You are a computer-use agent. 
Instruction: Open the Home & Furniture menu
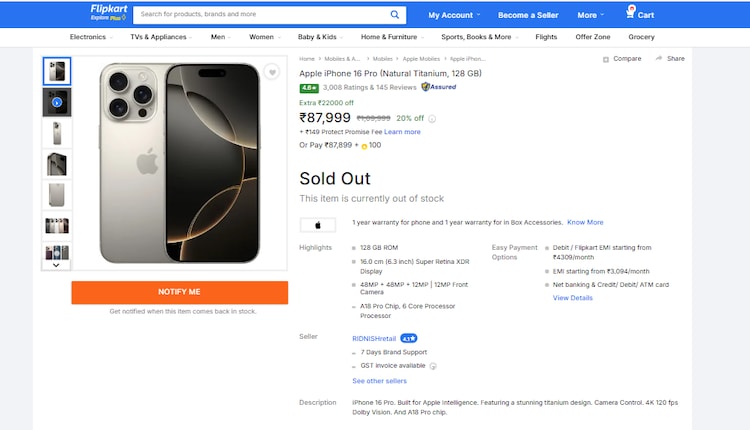click(x=392, y=37)
